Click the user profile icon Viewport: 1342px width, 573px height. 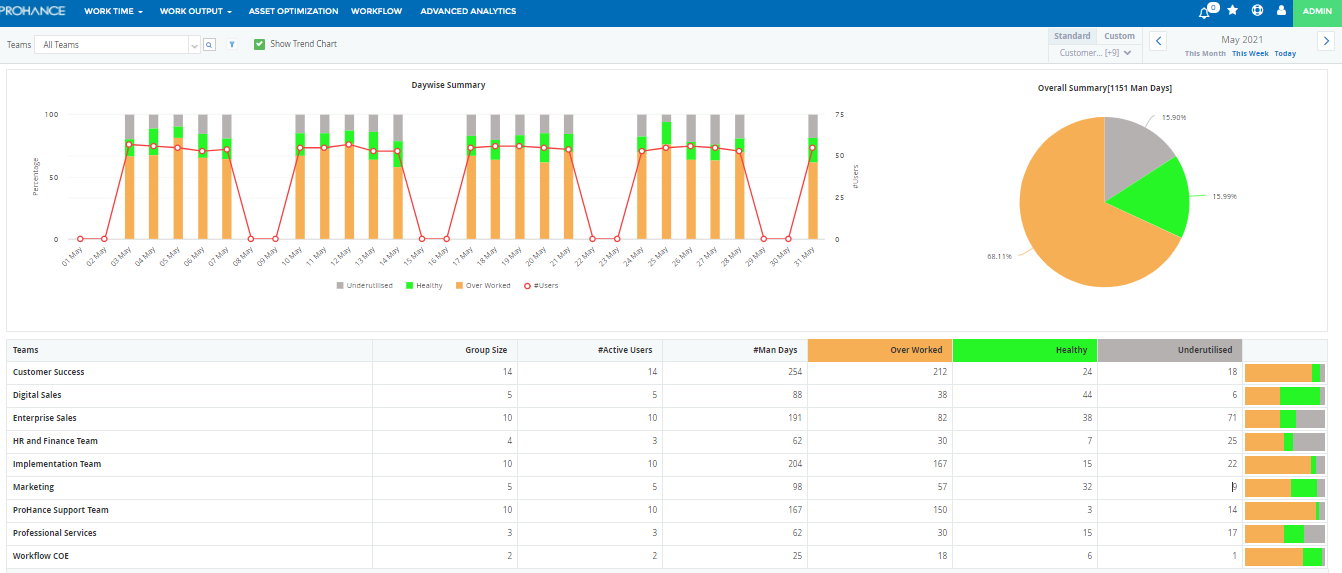(x=1281, y=11)
